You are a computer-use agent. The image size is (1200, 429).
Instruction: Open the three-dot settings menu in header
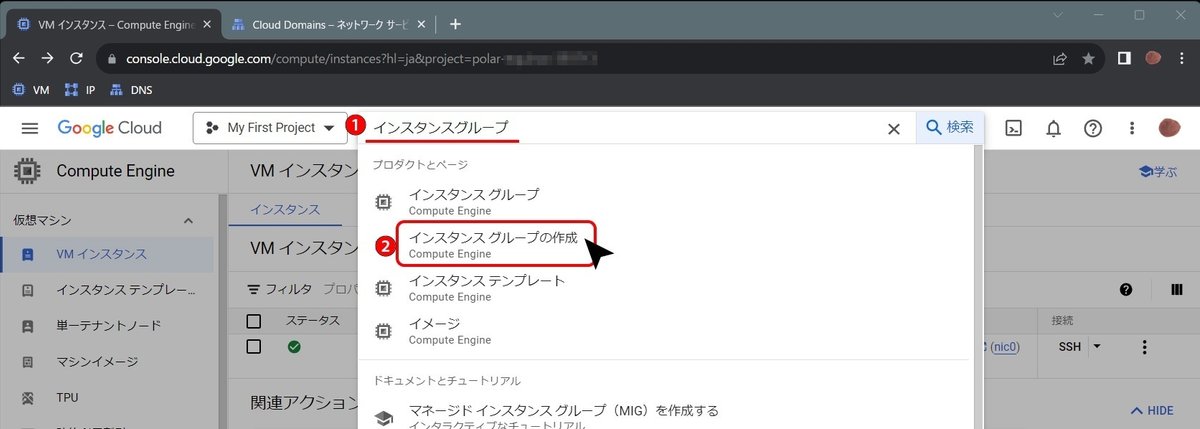[1132, 128]
